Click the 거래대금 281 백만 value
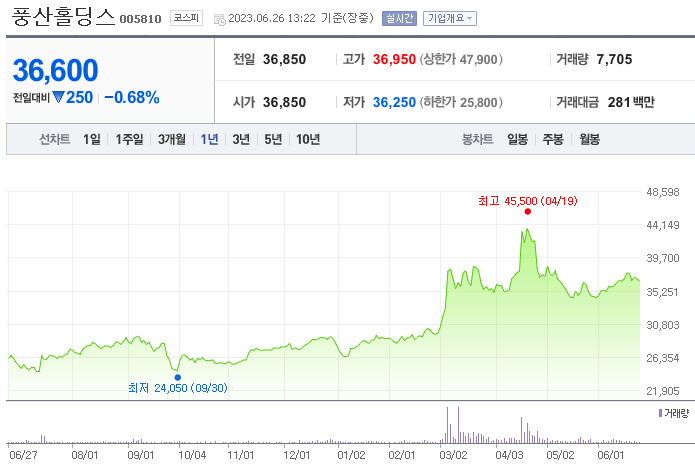The height and width of the screenshot is (473, 695). [631, 102]
